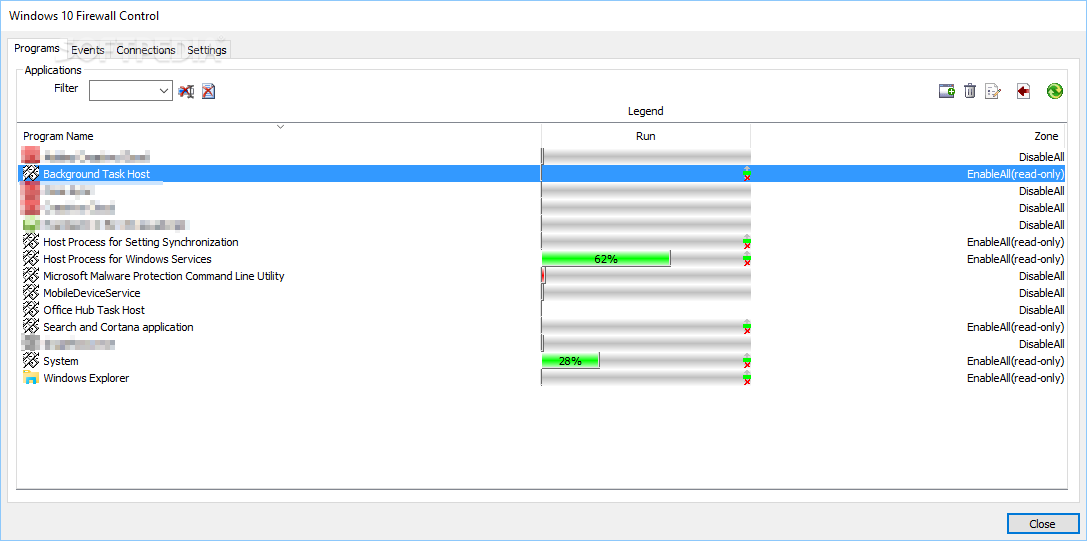Click the Close button
Viewport: 1087px width, 541px height.
[1042, 524]
